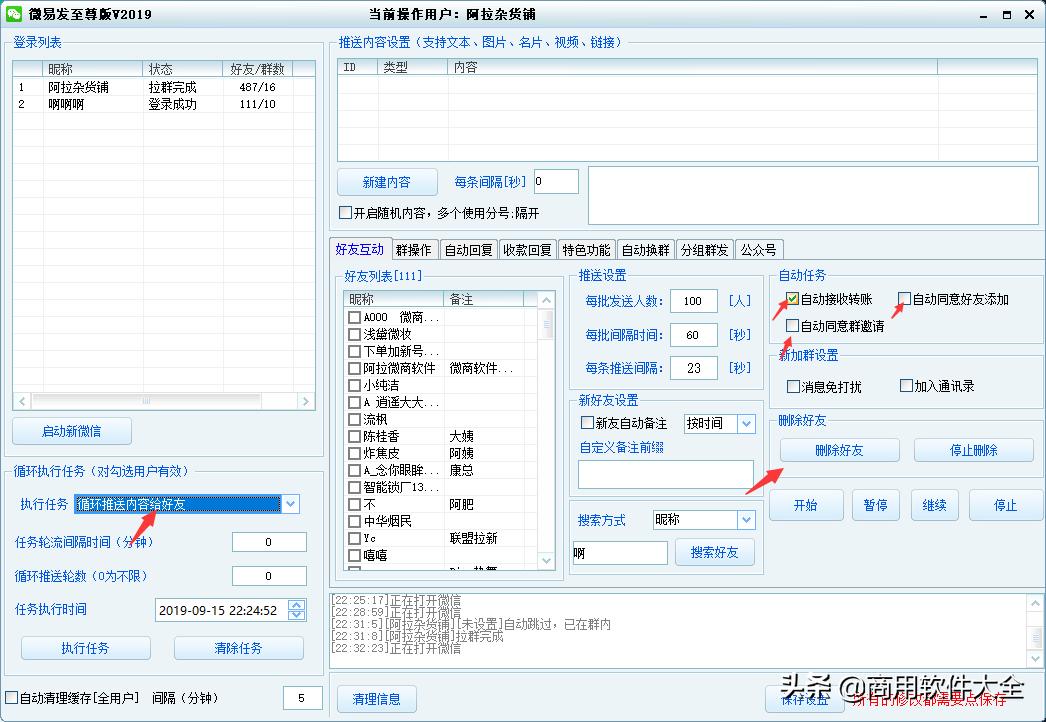
Task: Select the 公众号 tab
Action: (760, 249)
